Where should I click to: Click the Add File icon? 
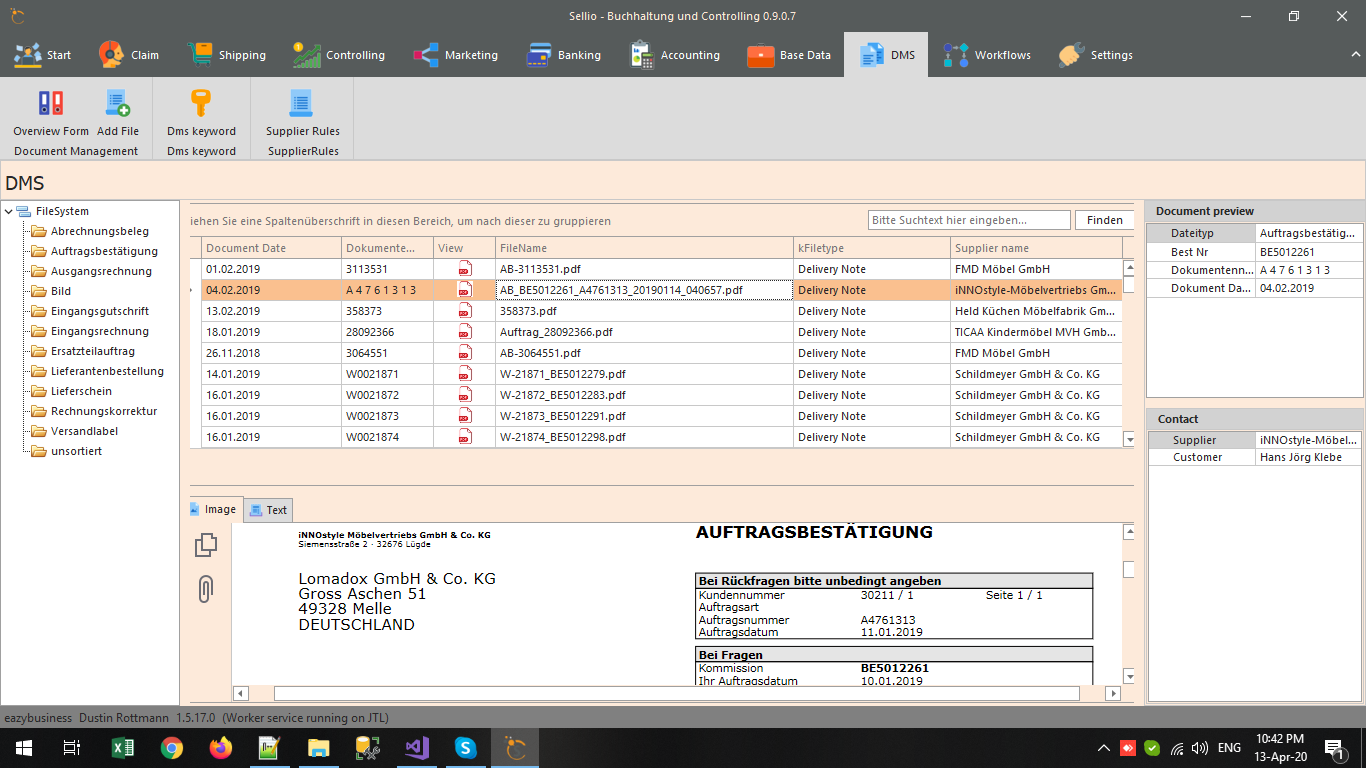point(118,104)
